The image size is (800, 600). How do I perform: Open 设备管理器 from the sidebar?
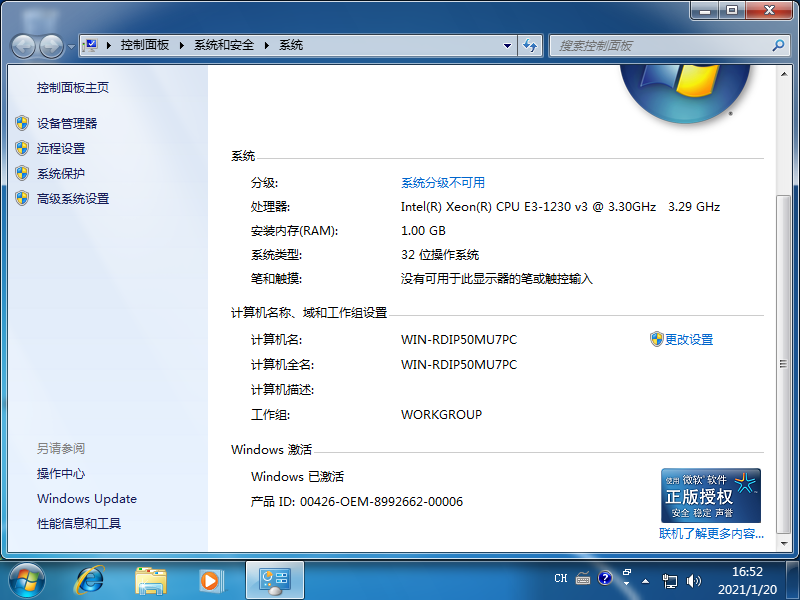[x=67, y=123]
